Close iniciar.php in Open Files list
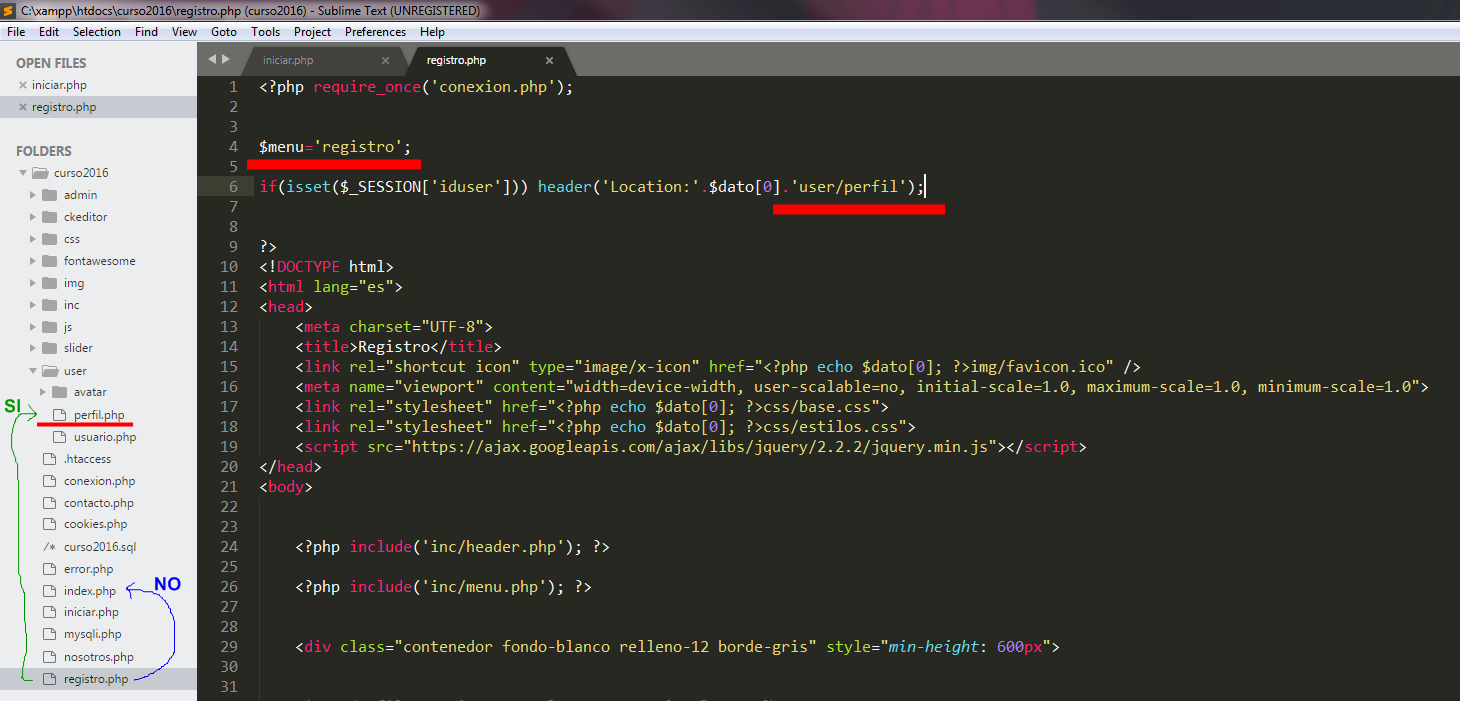The height and width of the screenshot is (701, 1460). click(23, 86)
